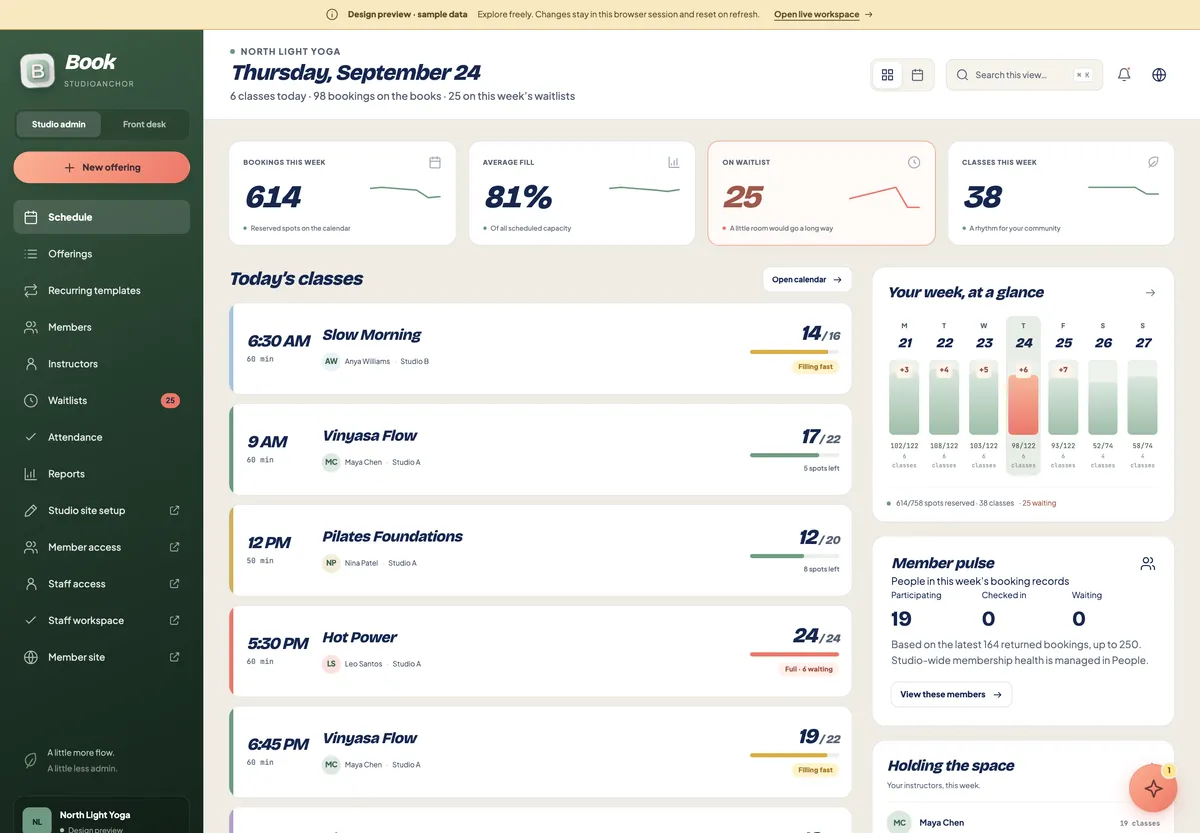This screenshot has width=1200, height=833.
Task: Select Friday 25 in week glance
Action: coord(1063,395)
